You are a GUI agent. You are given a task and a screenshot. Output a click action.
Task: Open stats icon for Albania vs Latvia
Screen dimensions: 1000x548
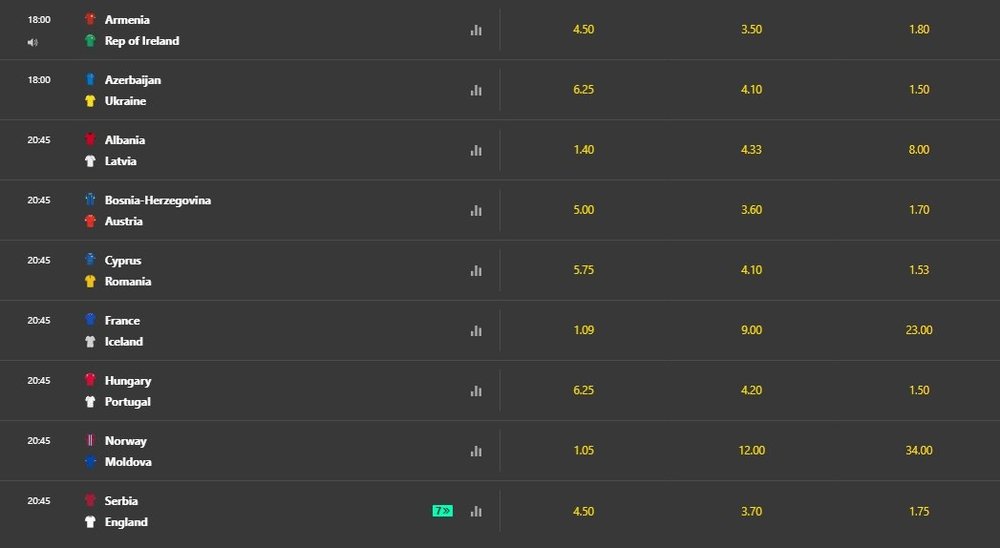[476, 150]
